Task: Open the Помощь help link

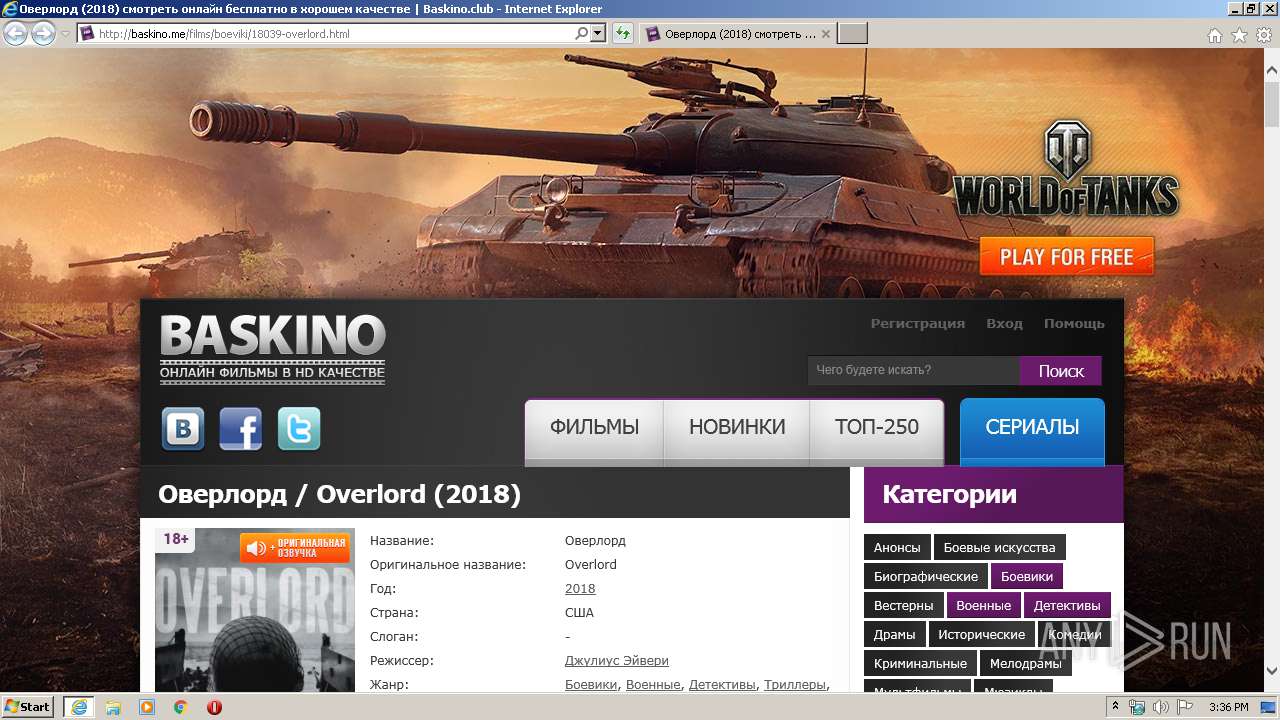Action: coord(1074,323)
